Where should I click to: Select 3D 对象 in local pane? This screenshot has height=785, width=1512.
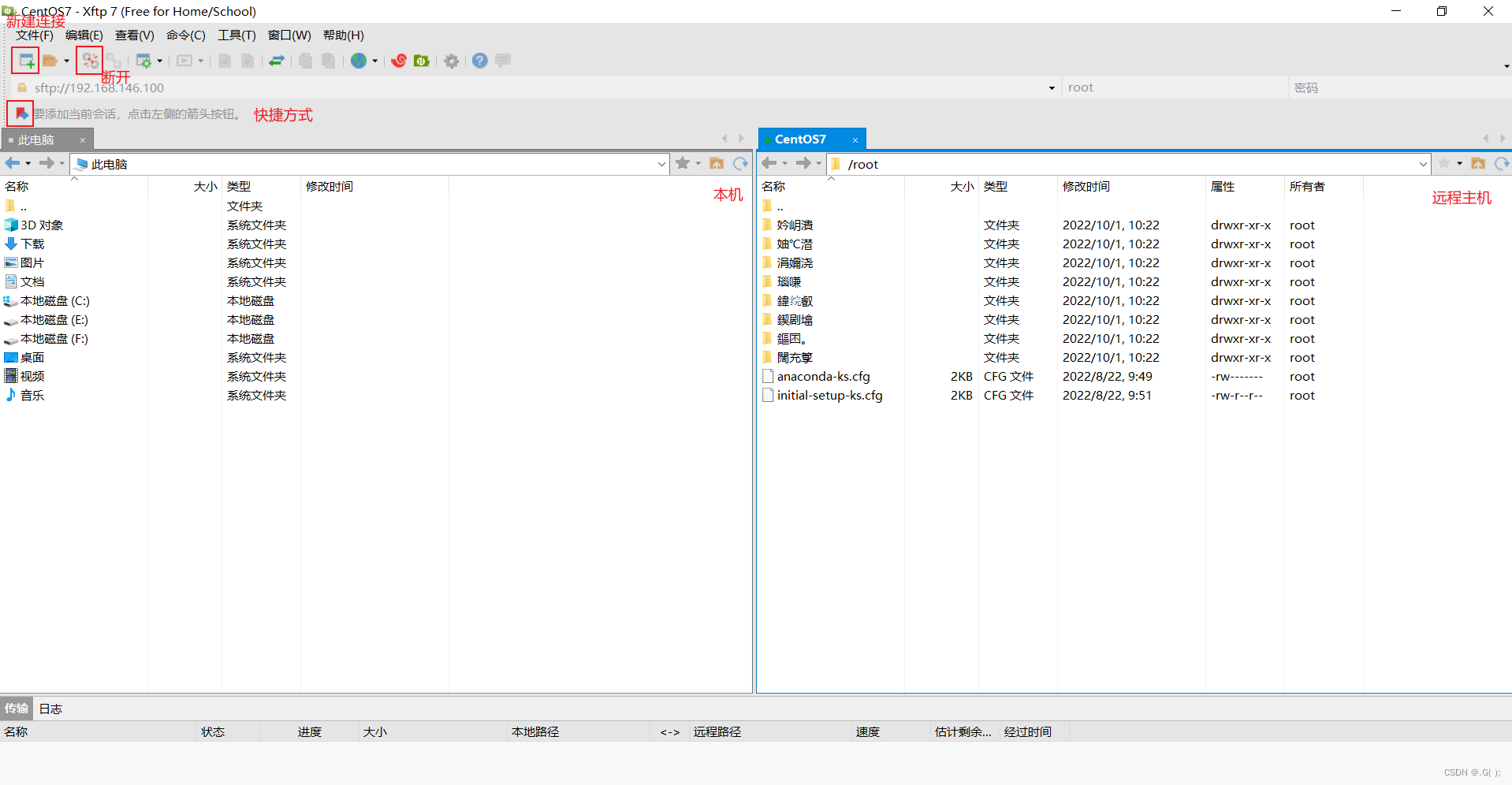(x=41, y=225)
